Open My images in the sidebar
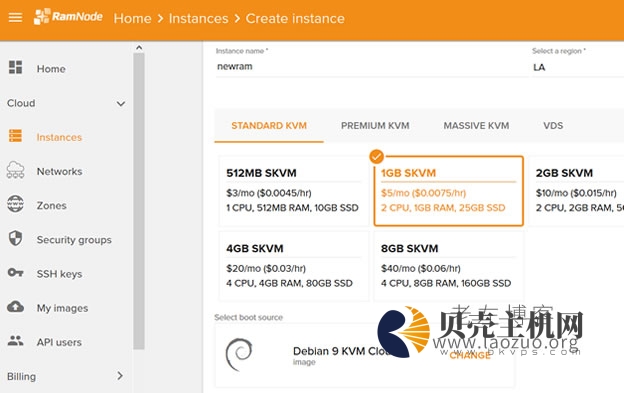Viewport: 624px width, 393px height. 62,308
